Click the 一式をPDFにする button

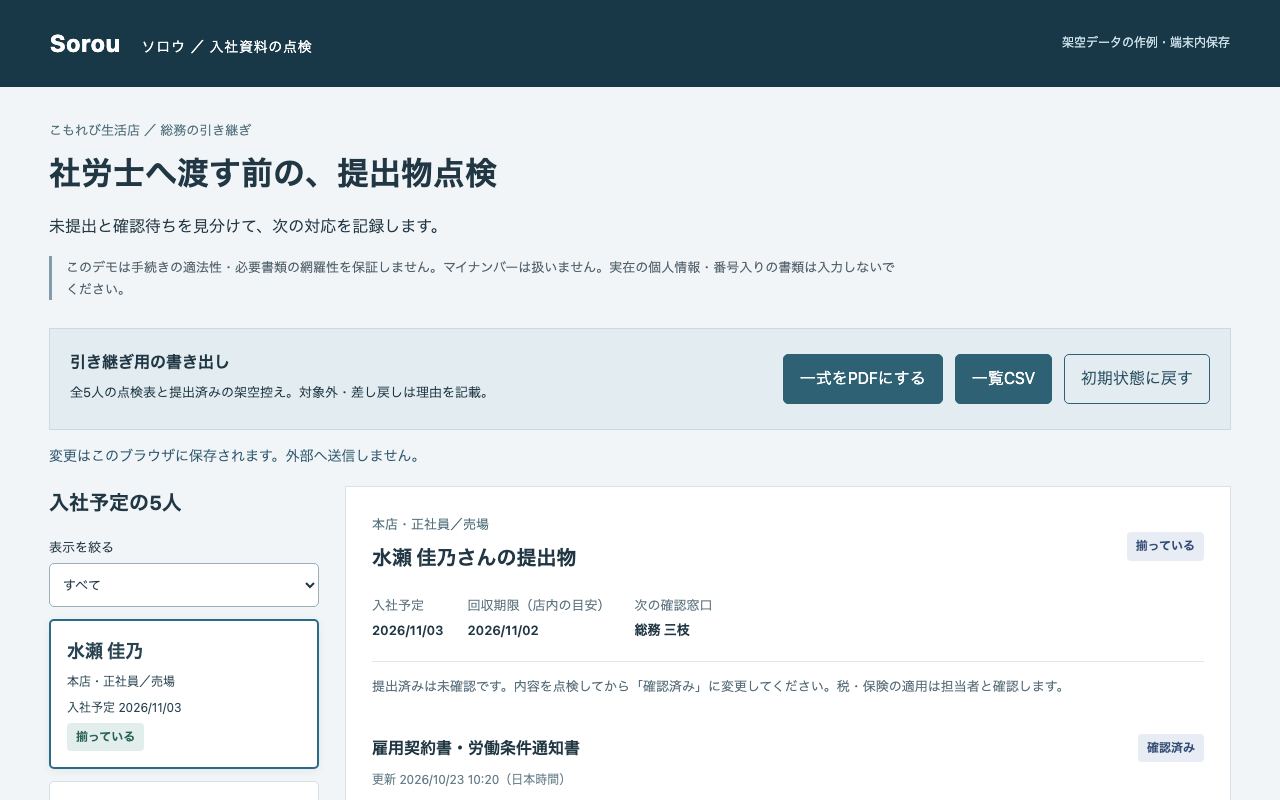point(862,379)
